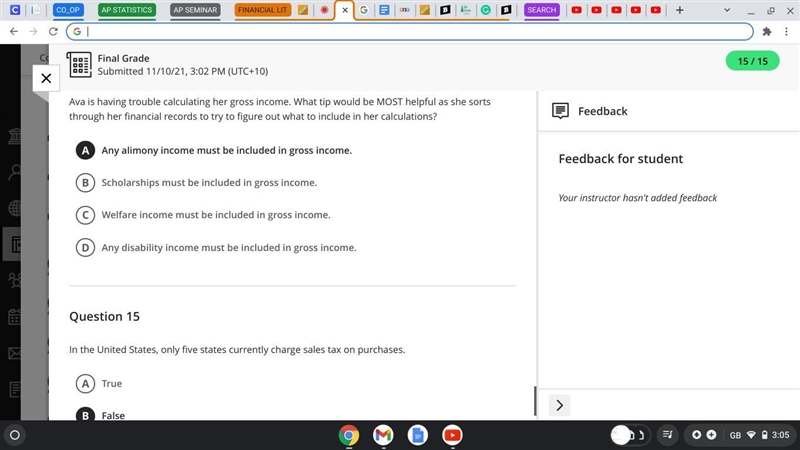The image size is (800, 450).
Task: Open the Institution sidebar icon
Action: click(x=14, y=136)
